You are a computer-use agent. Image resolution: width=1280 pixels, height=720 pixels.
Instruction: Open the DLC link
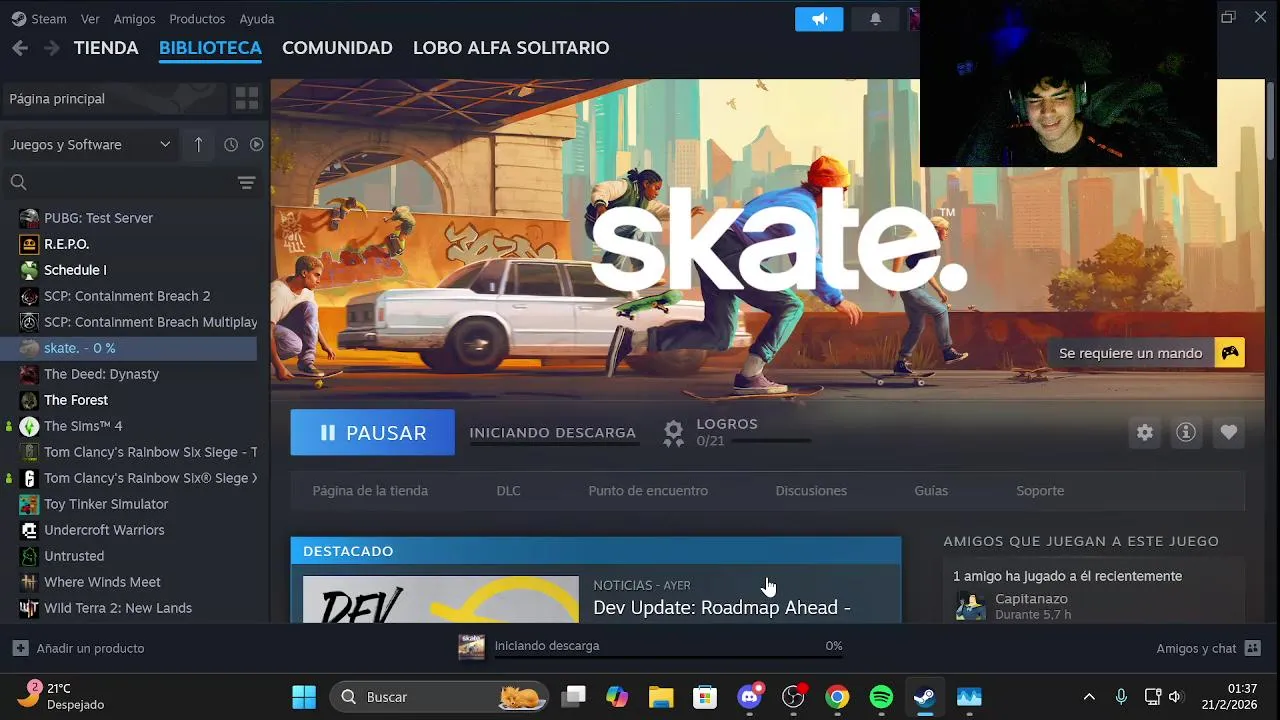coord(508,491)
